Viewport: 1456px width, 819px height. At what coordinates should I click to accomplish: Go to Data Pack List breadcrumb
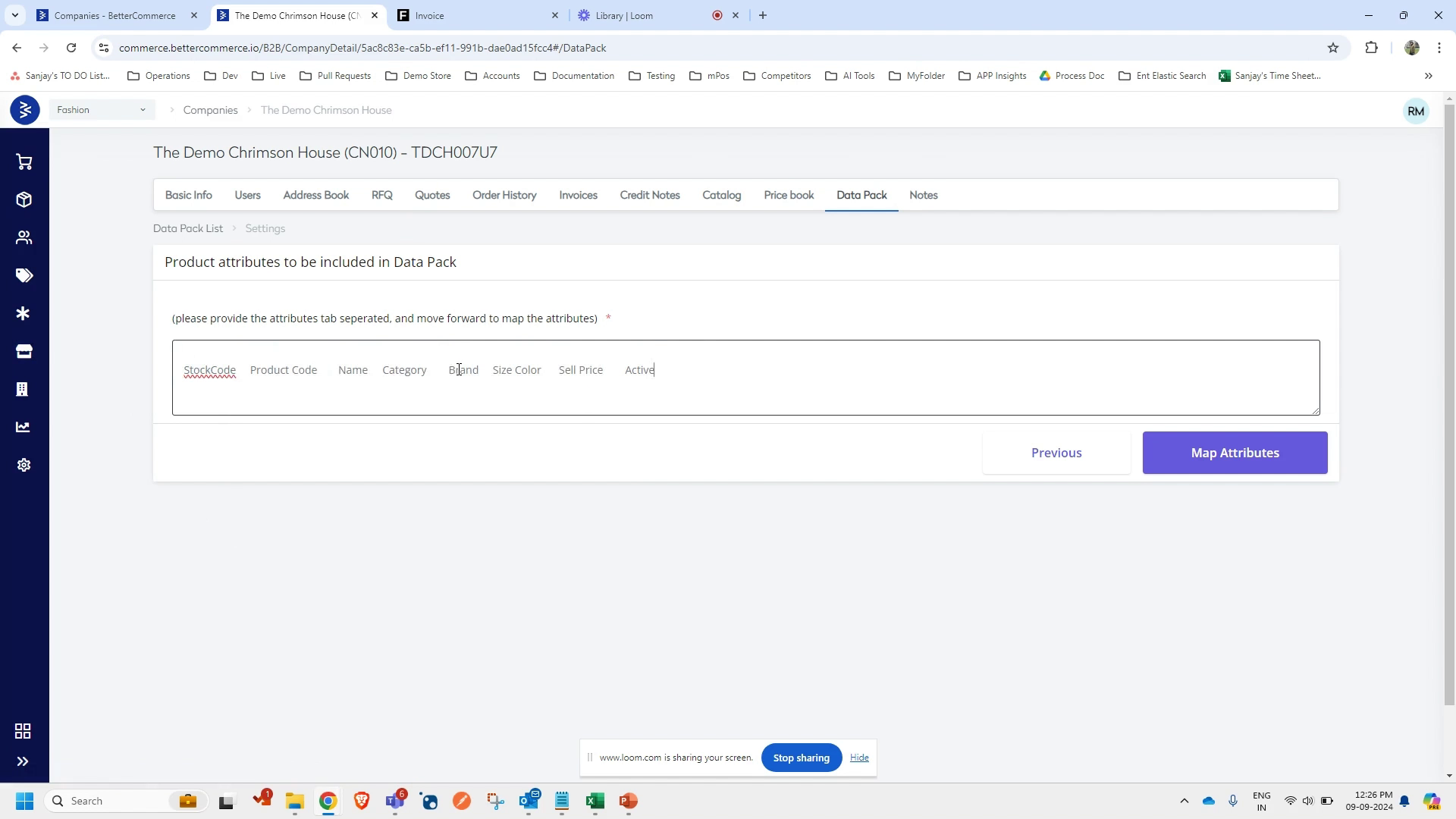point(188,228)
